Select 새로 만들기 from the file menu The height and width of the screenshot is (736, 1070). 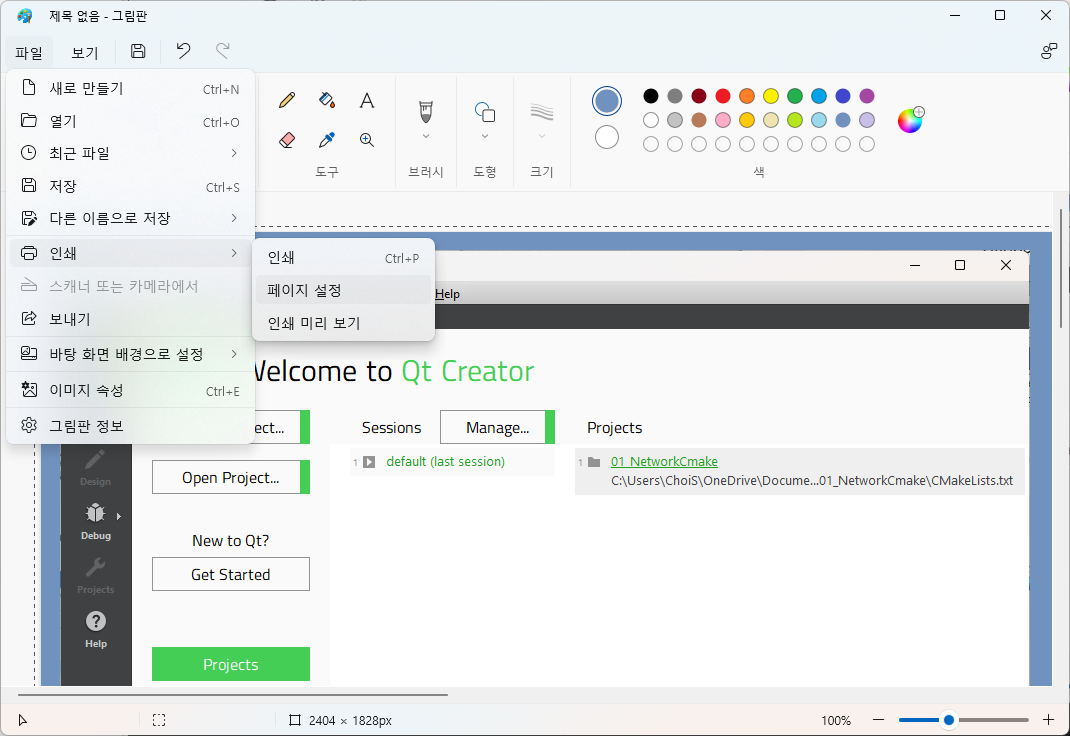coord(130,88)
